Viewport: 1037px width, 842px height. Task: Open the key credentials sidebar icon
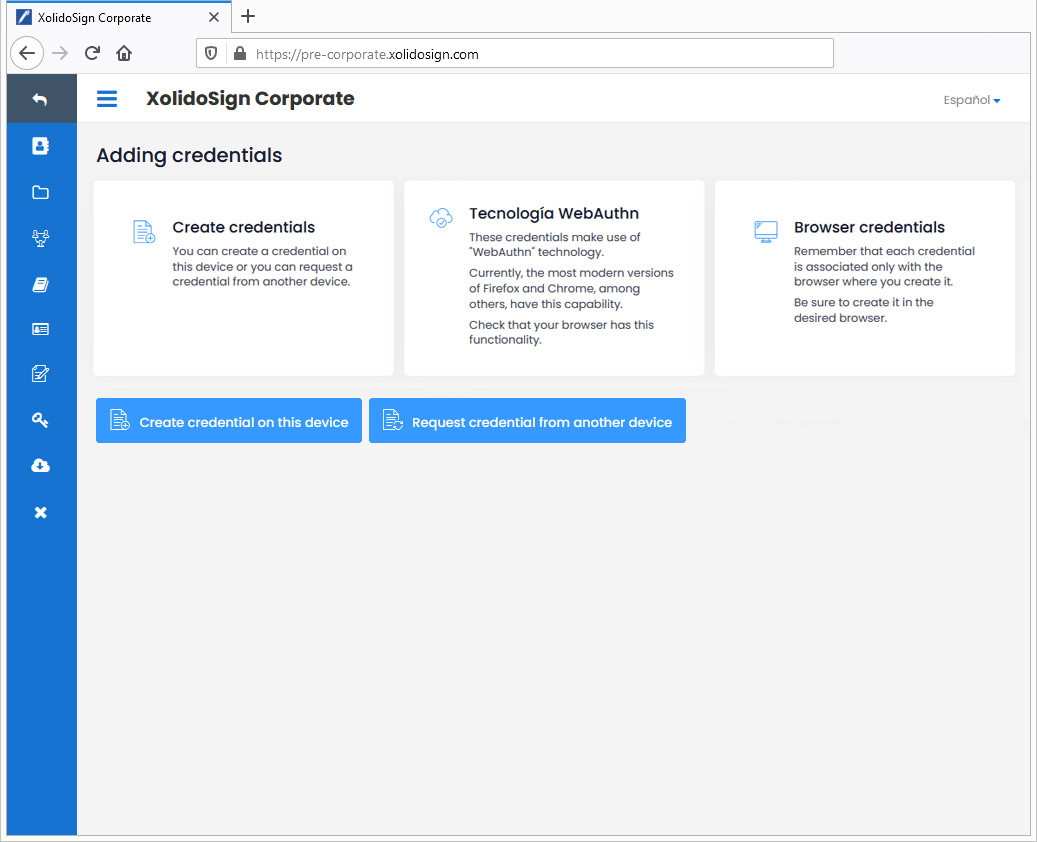40,420
